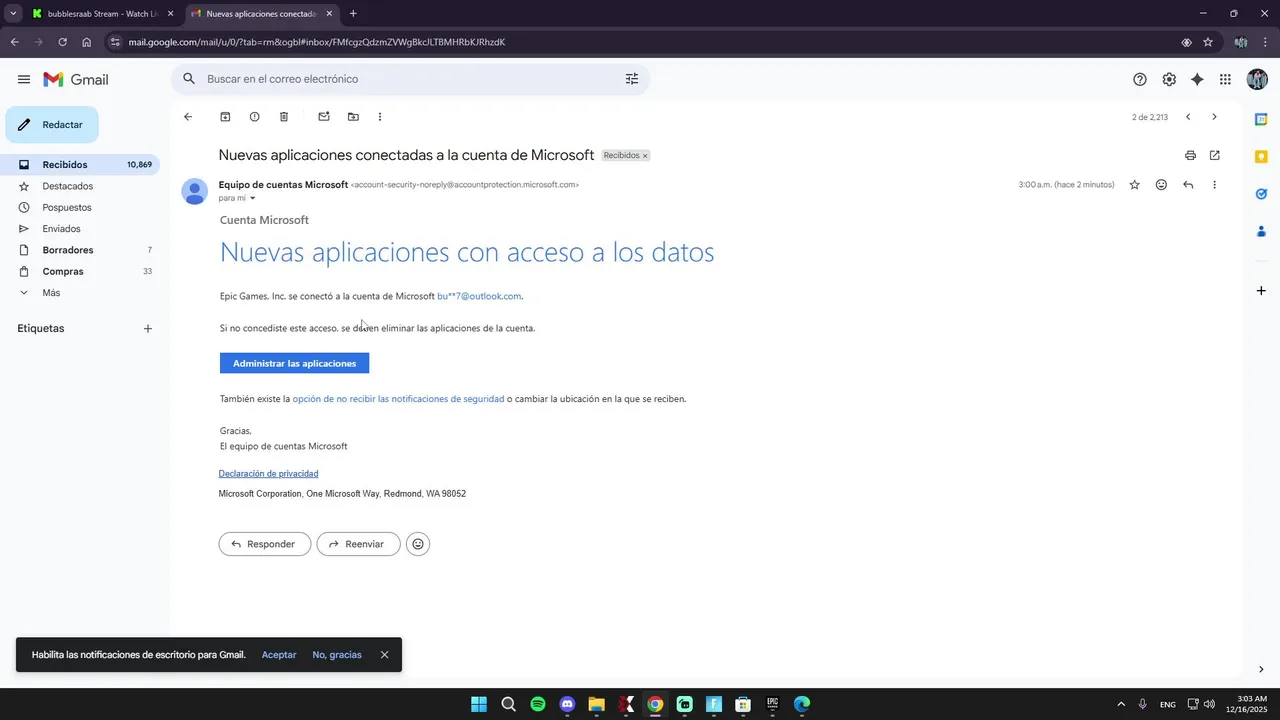Decline notifications with No, gracias
1280x720 pixels.
[x=337, y=655]
